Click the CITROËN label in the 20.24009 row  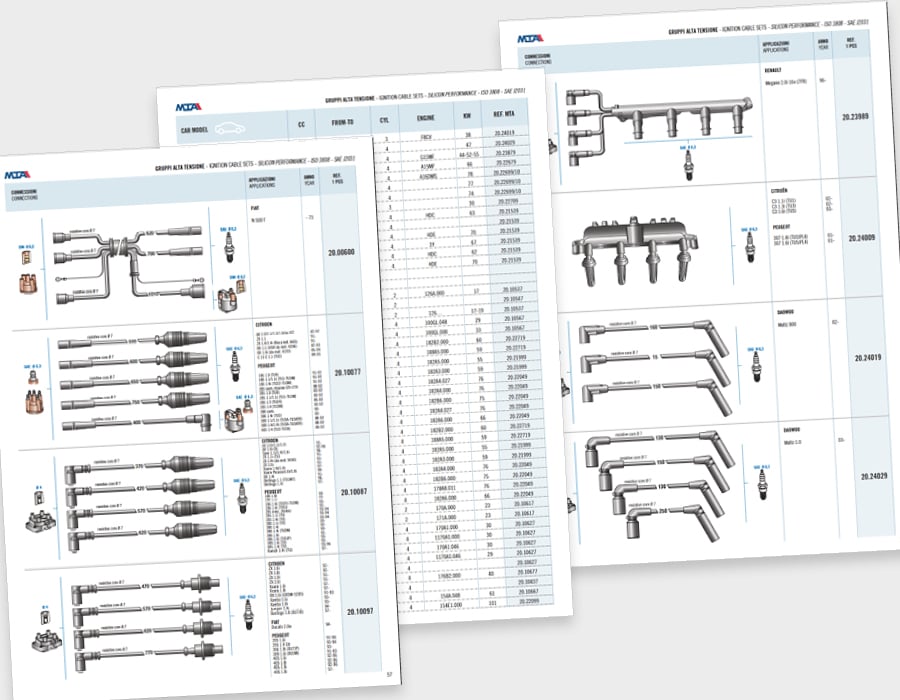(x=779, y=190)
